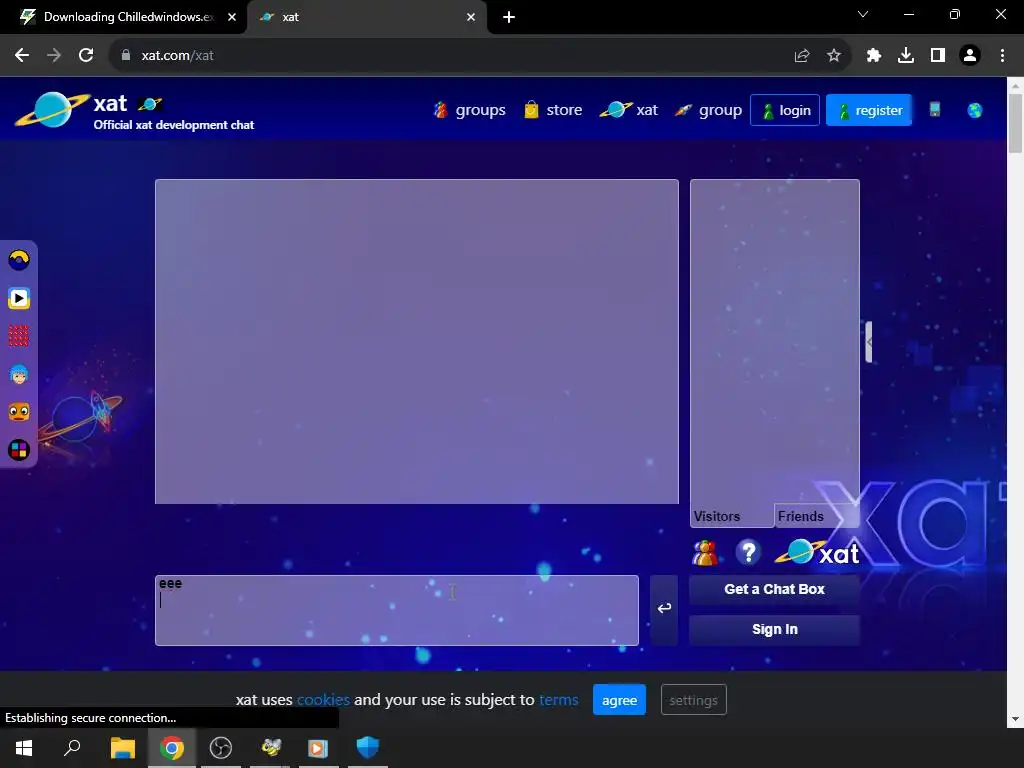
Task: Bookmark this page with the star icon
Action: point(834,56)
